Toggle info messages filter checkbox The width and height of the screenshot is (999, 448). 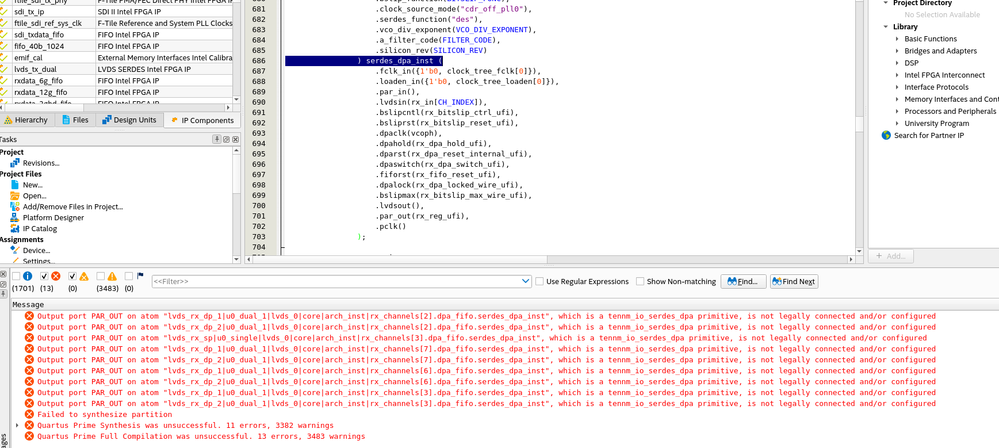pos(16,277)
